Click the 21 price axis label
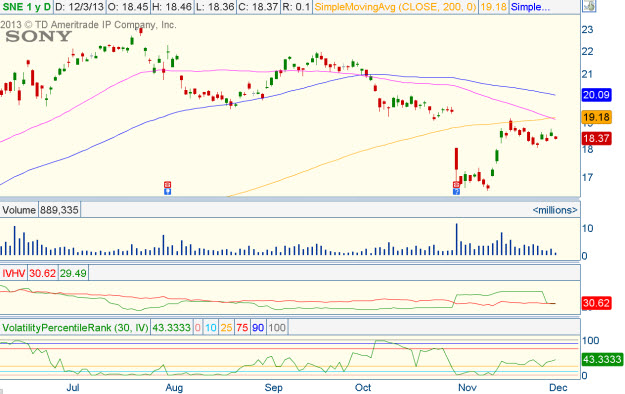The height and width of the screenshot is (394, 625). click(x=588, y=74)
